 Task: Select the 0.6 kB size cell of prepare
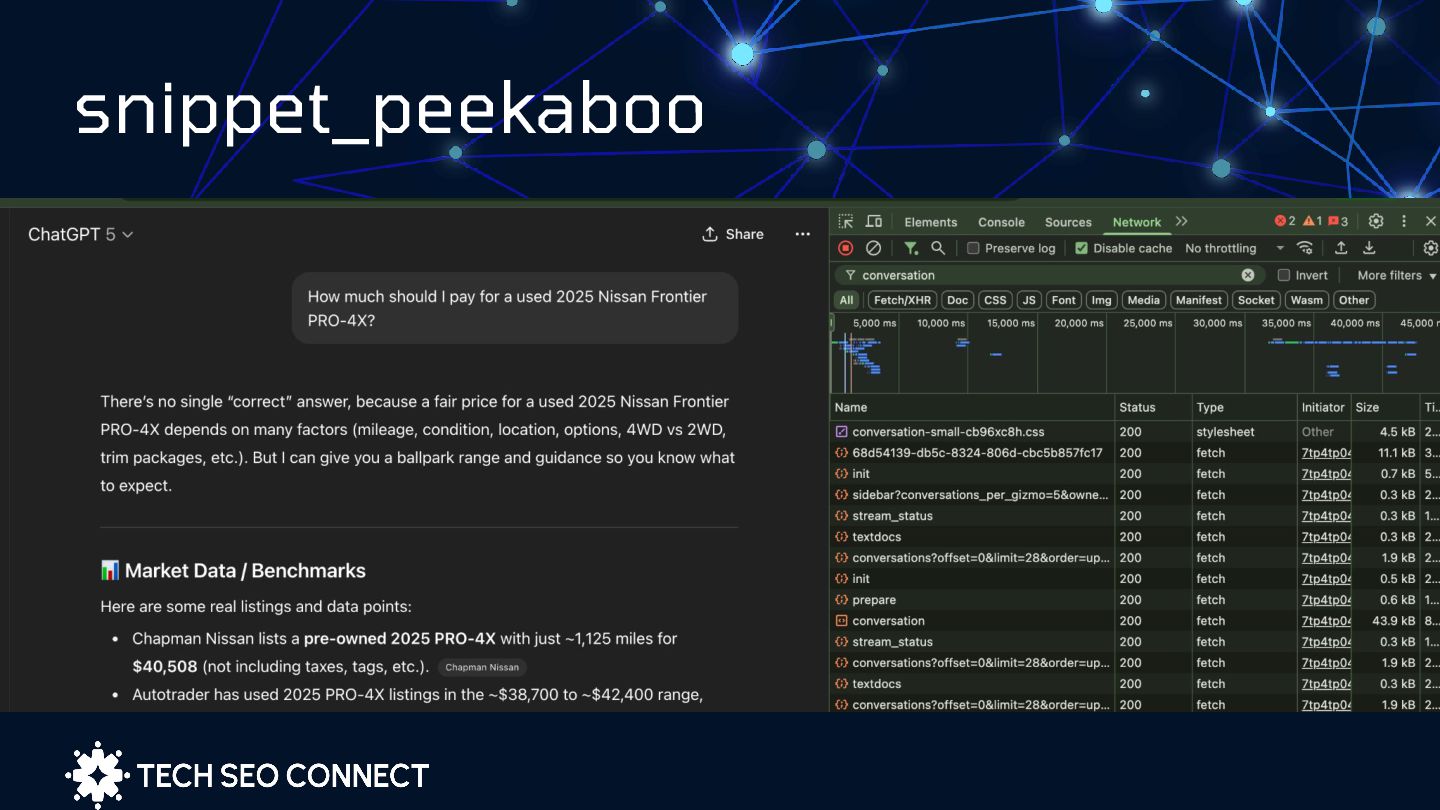(1385, 600)
